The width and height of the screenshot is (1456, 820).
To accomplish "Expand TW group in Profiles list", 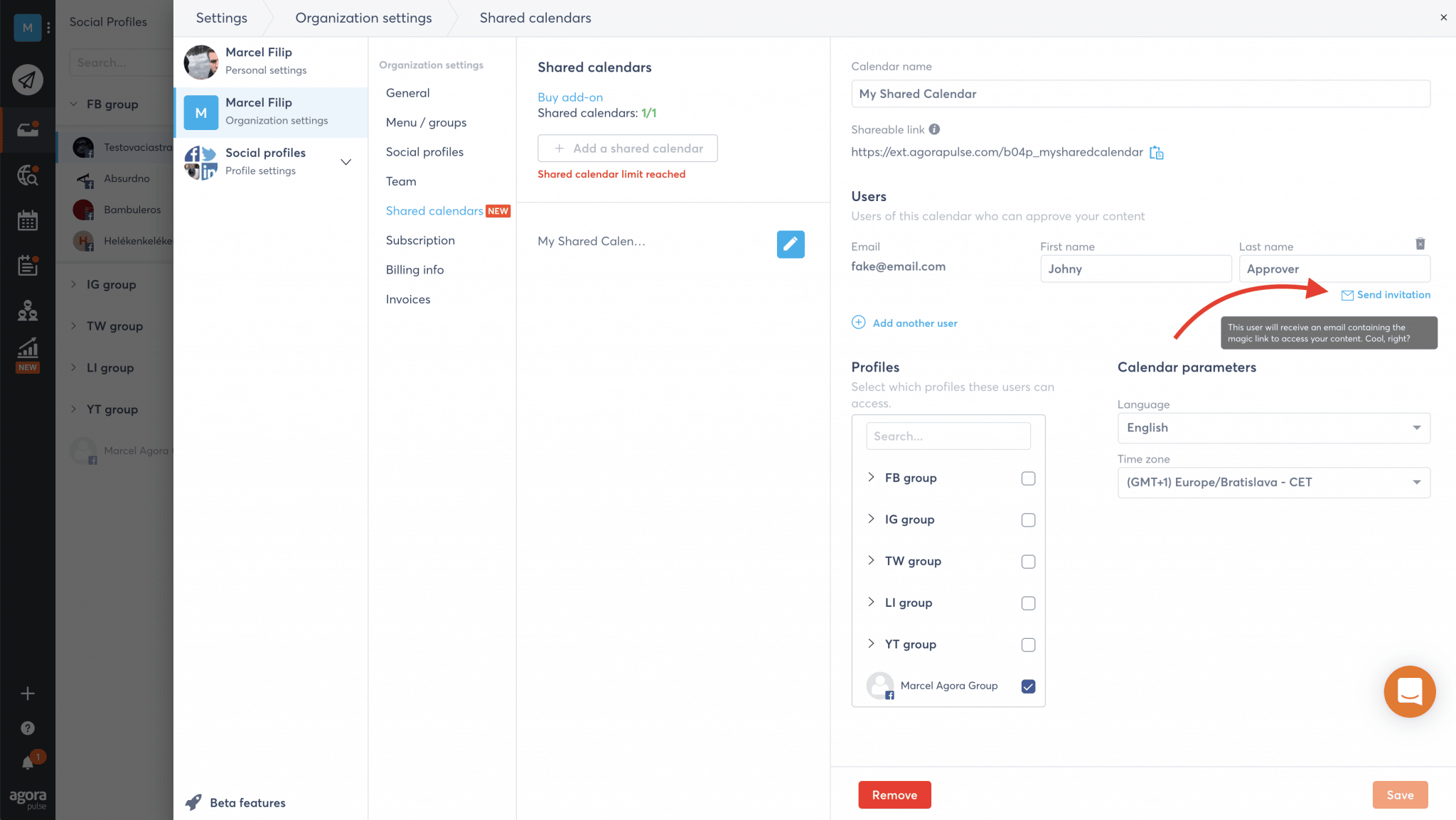I will (871, 561).
